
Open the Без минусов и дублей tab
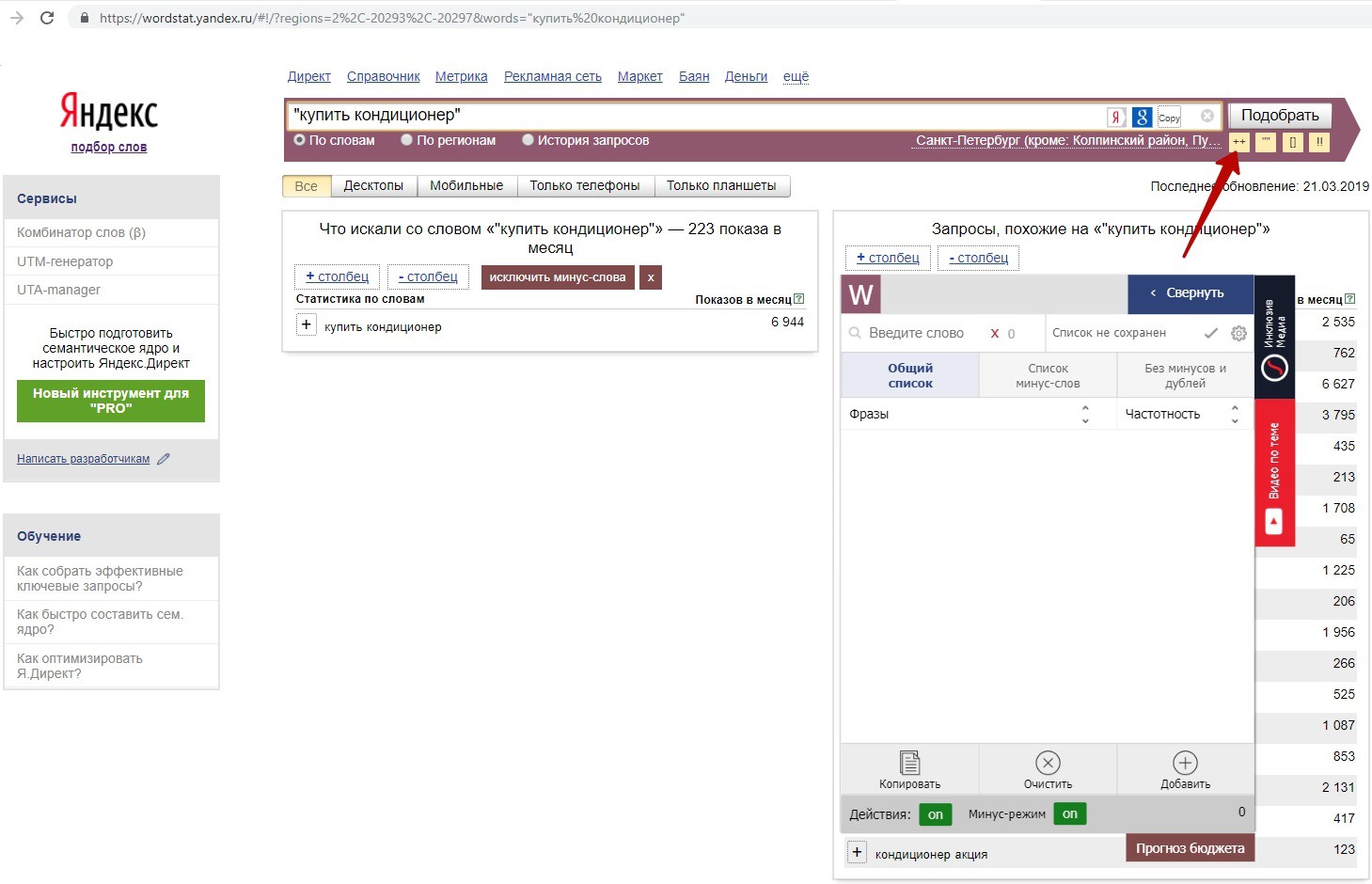[1185, 375]
